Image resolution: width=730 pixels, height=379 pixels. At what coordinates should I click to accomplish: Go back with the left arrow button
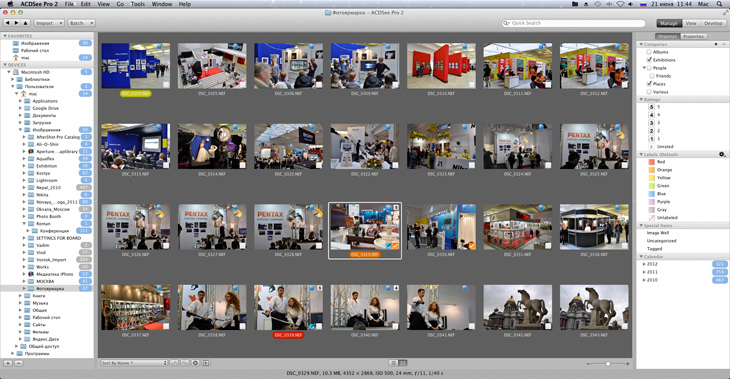point(7,23)
